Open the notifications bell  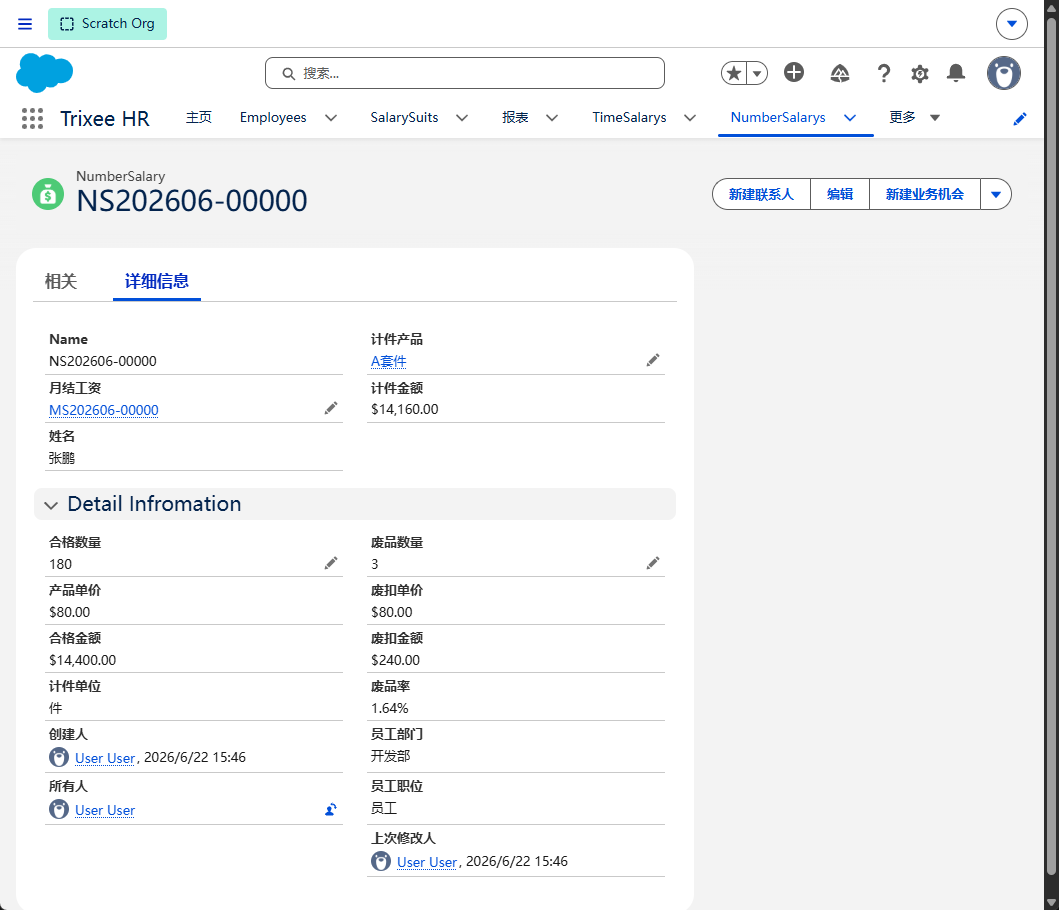click(956, 73)
